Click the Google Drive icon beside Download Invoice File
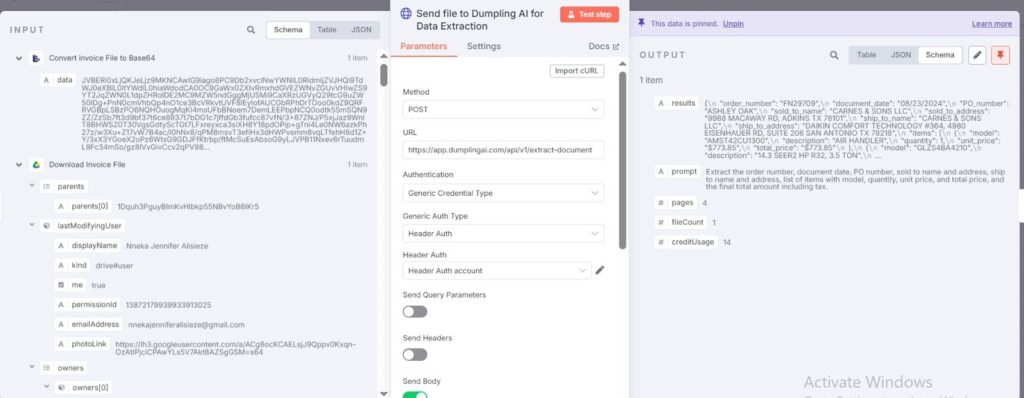 tap(37, 165)
